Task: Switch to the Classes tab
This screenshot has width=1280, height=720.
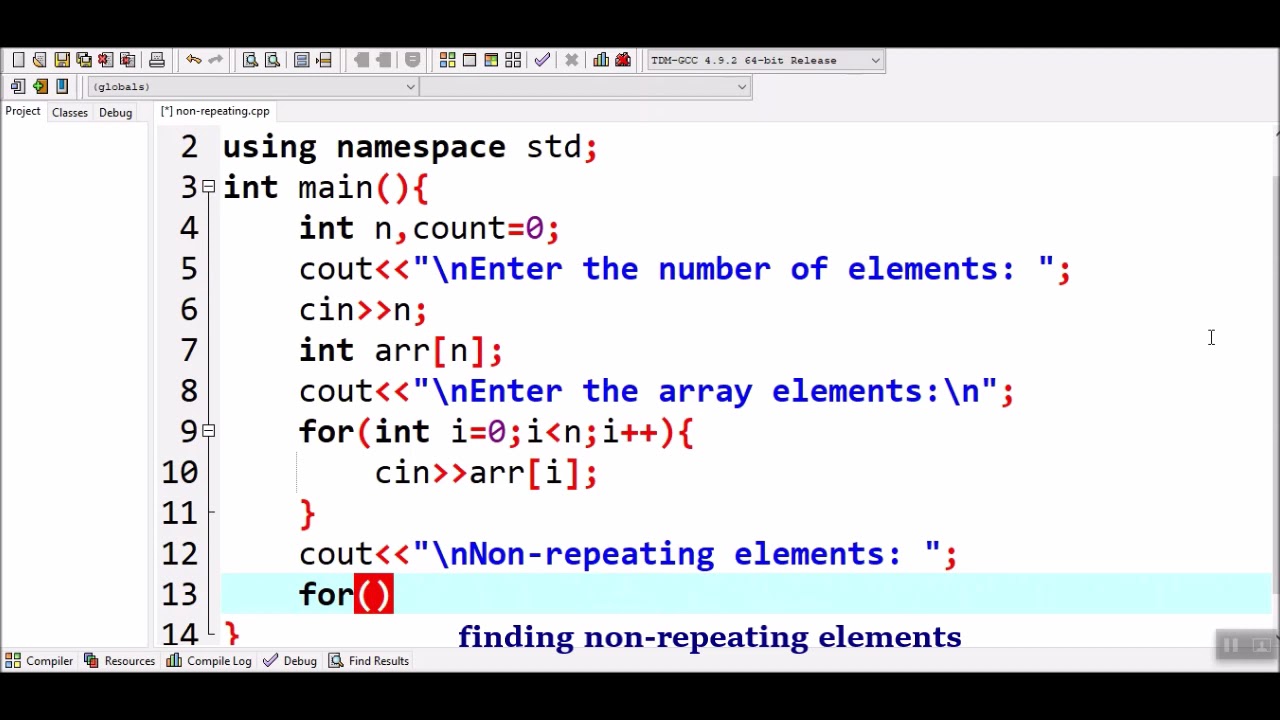Action: pyautogui.click(x=70, y=112)
